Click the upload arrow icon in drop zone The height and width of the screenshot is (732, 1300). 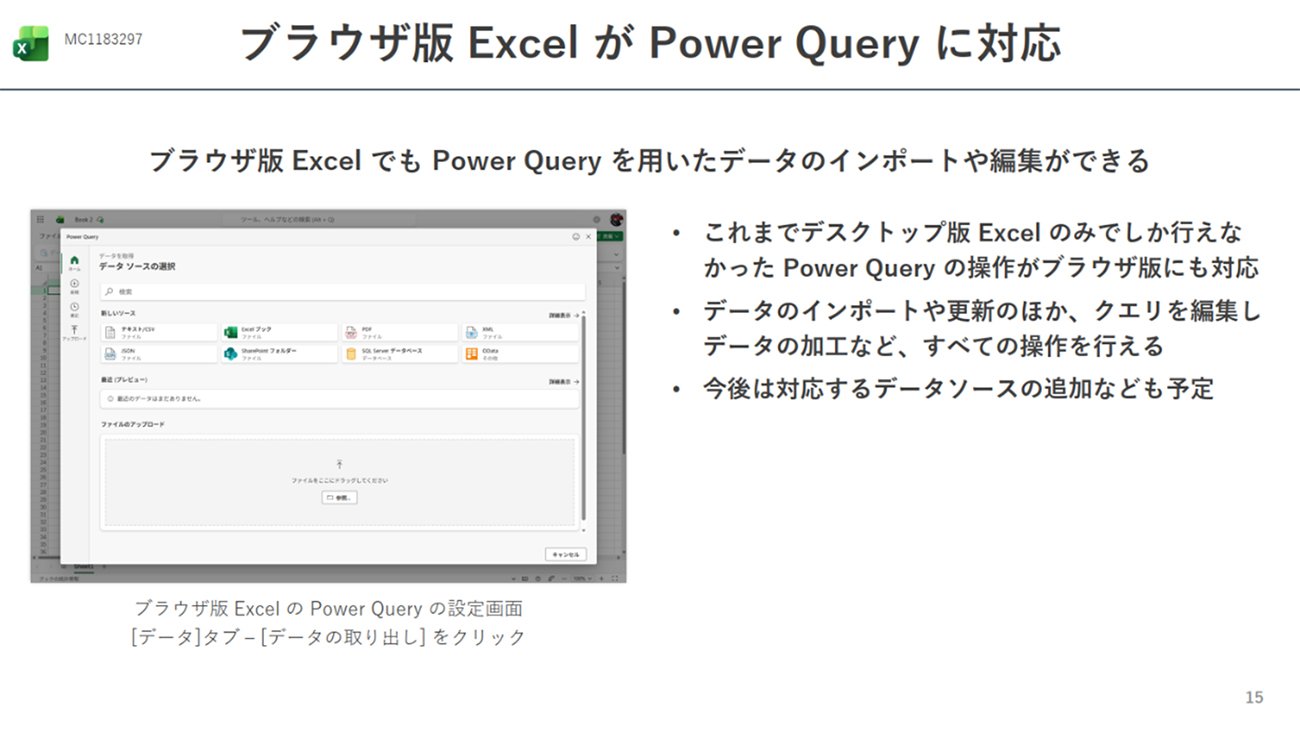pyautogui.click(x=339, y=464)
